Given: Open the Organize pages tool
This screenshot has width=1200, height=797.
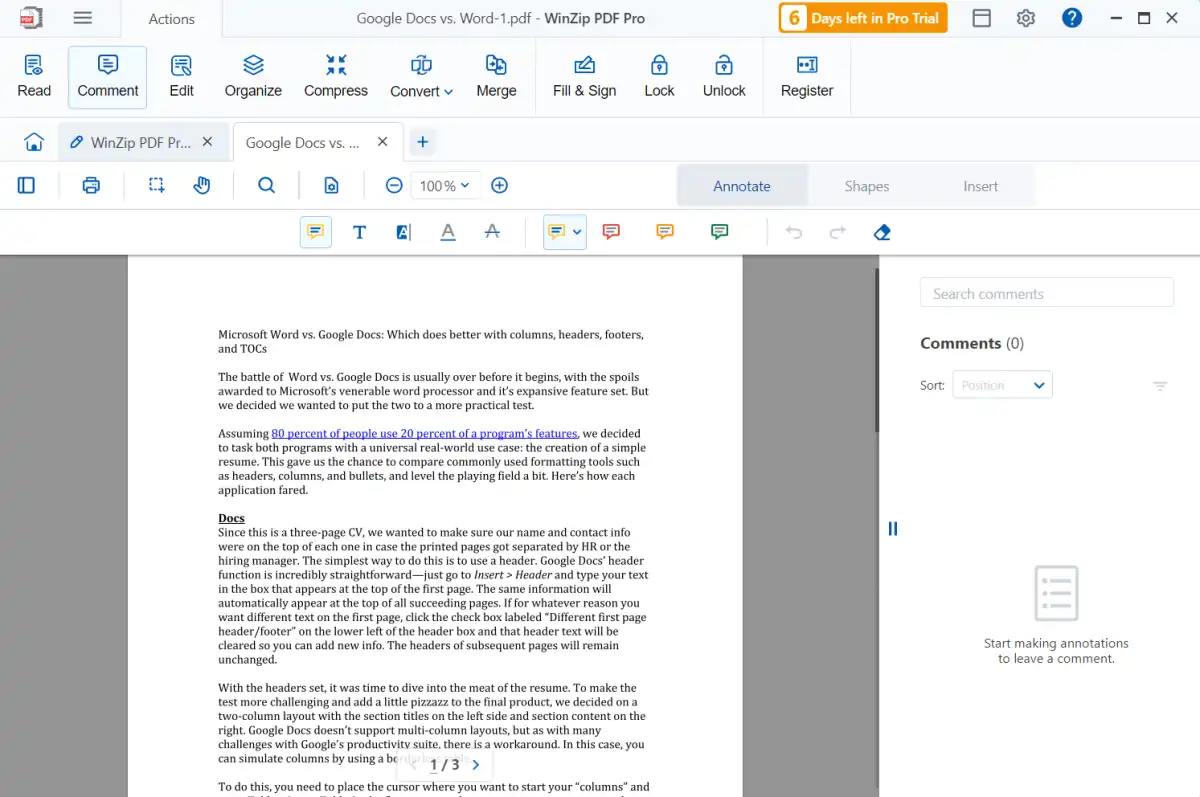Looking at the screenshot, I should pos(253,77).
